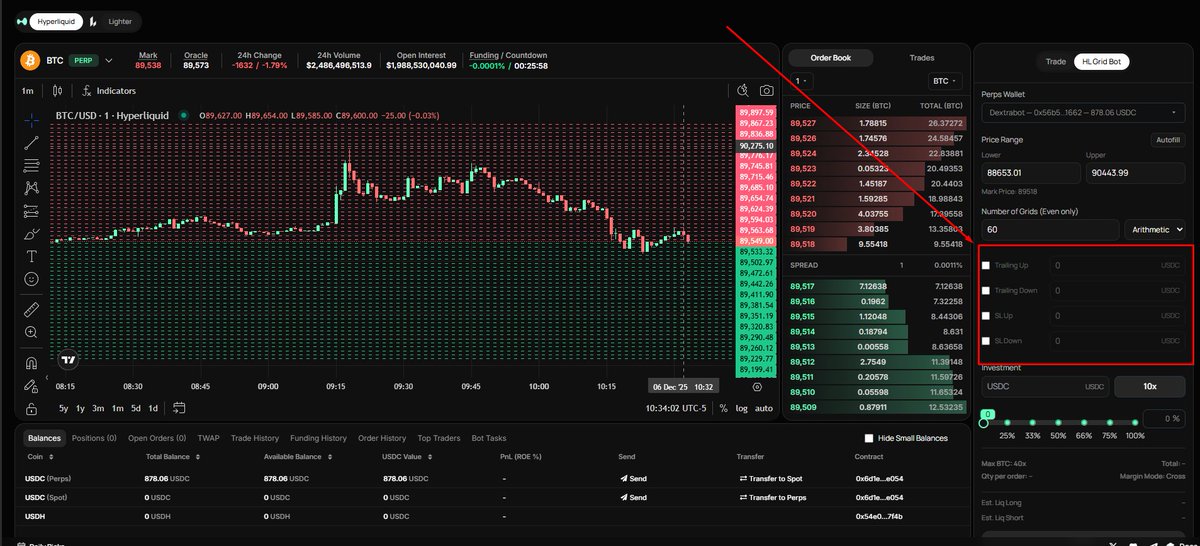Screen dimensions: 1200x546
Task: Enable the Trailing Up checkbox
Action: pyautogui.click(x=986, y=265)
